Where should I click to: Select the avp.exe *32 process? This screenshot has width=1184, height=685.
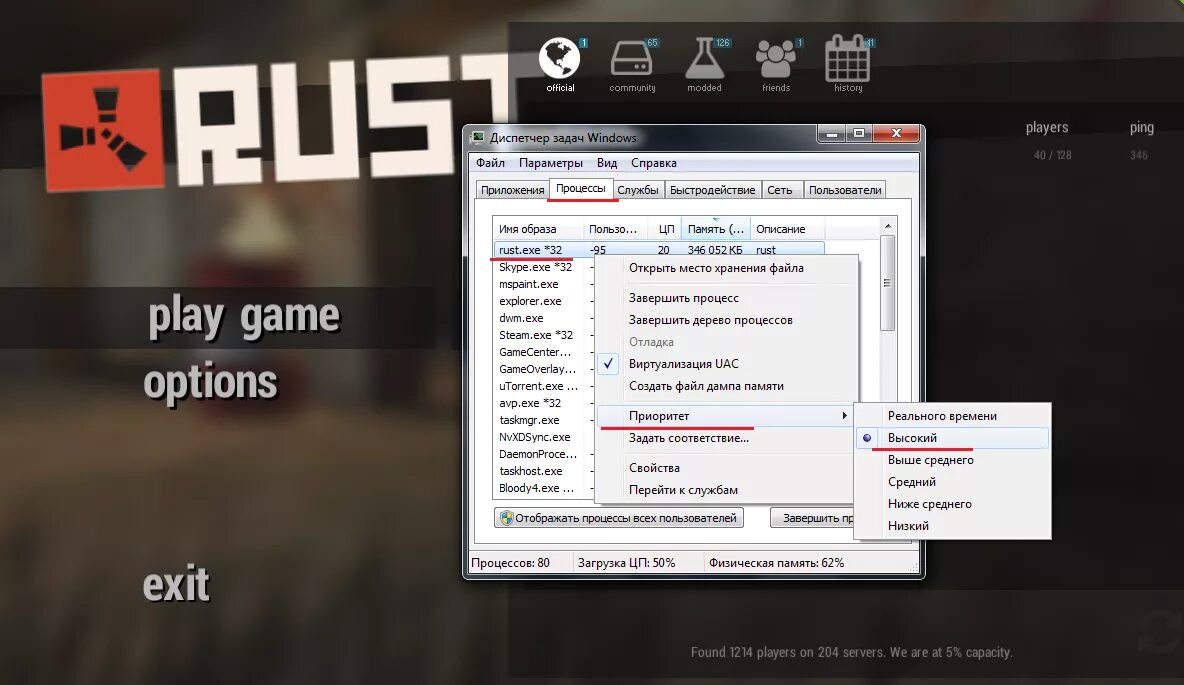530,403
